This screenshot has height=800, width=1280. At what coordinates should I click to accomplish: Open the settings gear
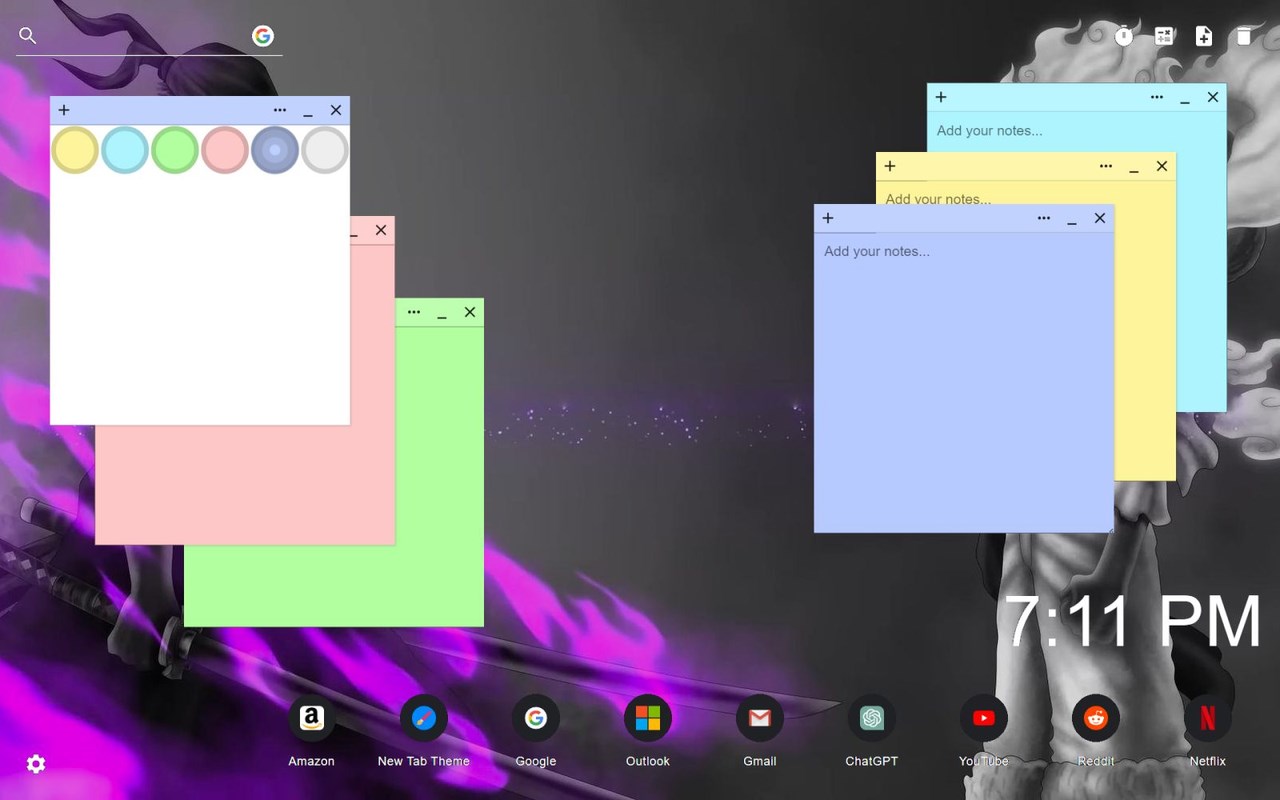pyautogui.click(x=36, y=764)
